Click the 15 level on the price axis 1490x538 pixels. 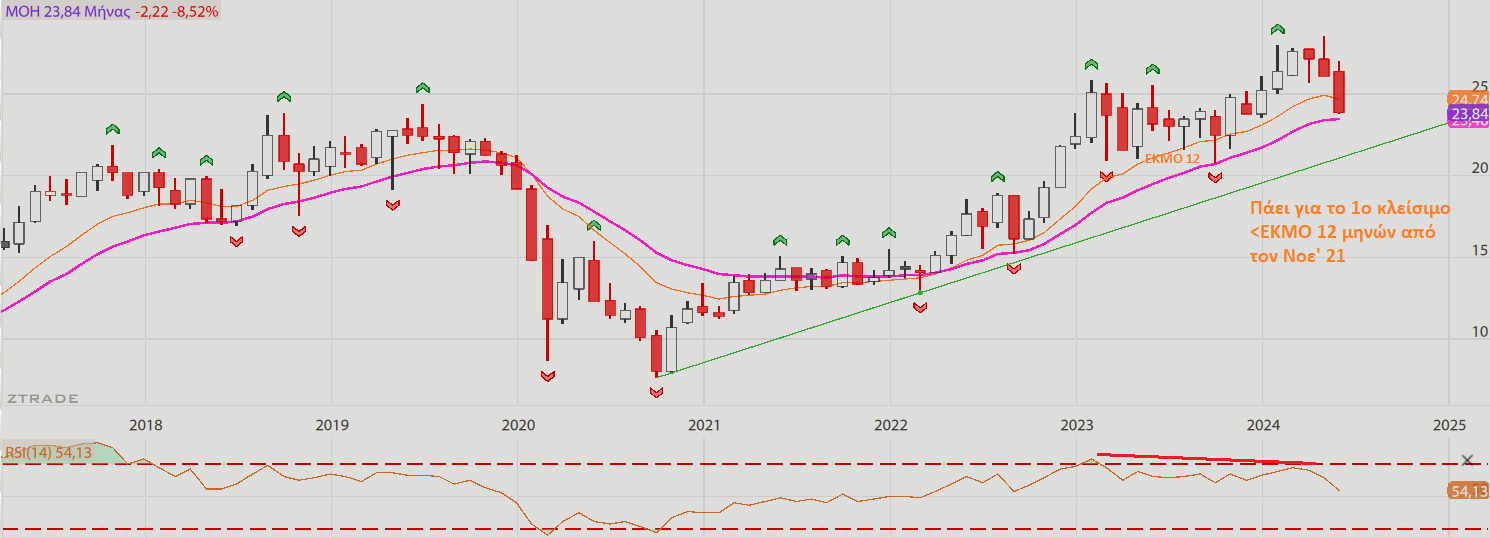[x=1480, y=250]
